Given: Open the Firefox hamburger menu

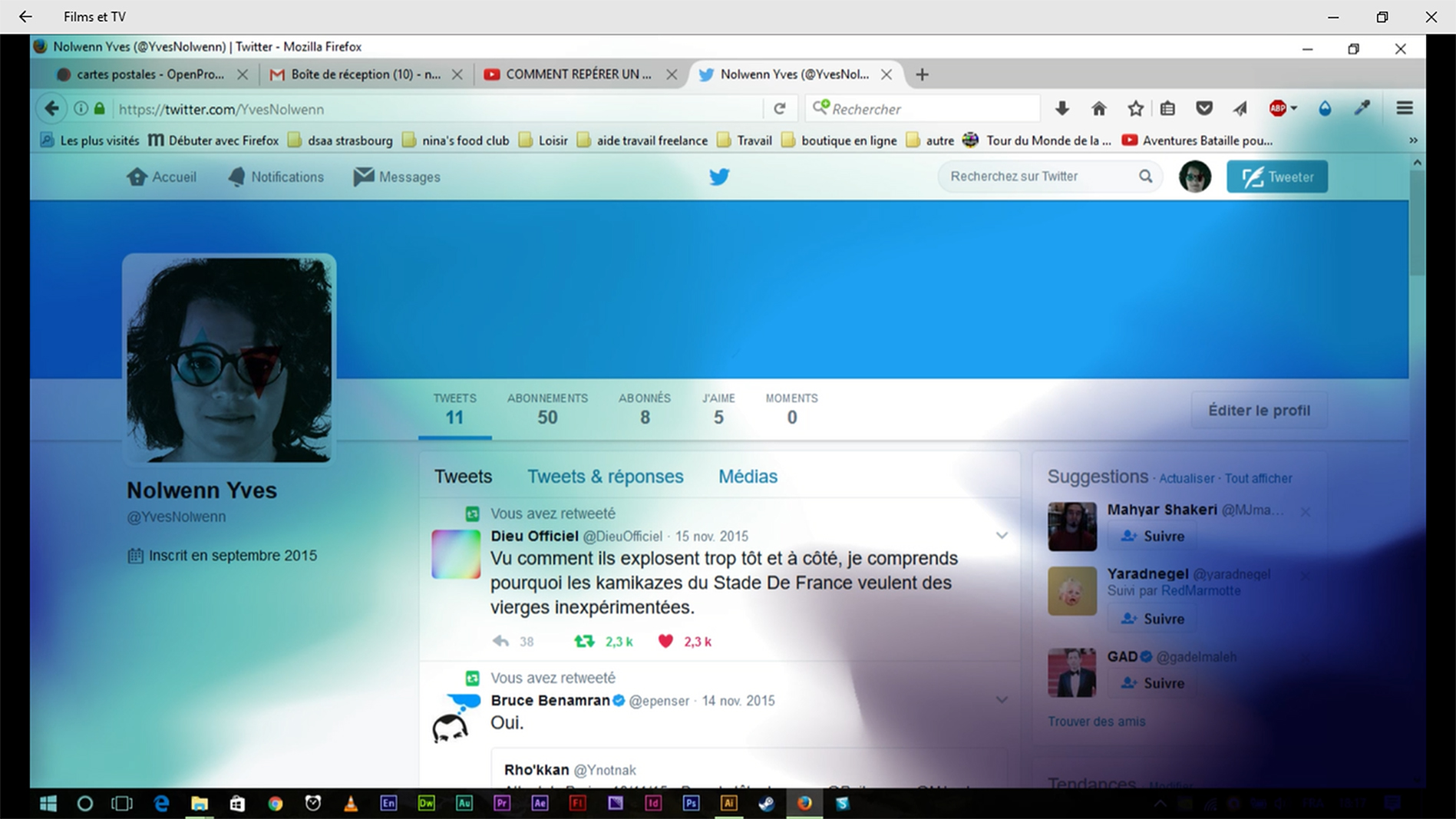Looking at the screenshot, I should point(1405,109).
